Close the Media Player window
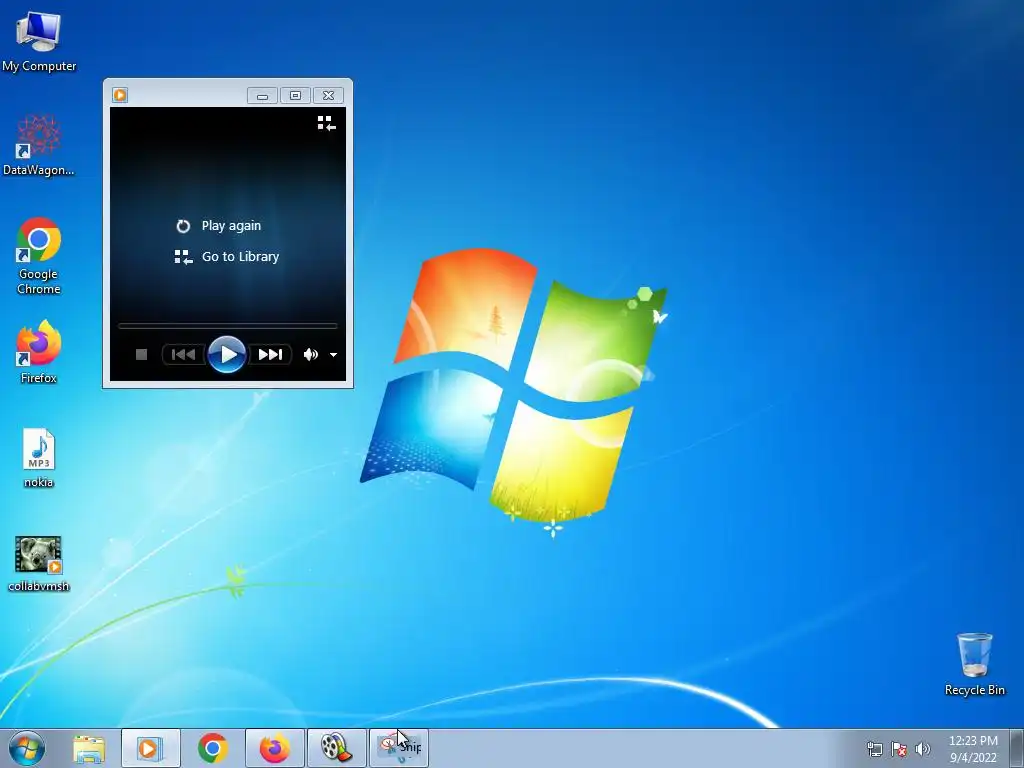The image size is (1024, 768). 328,96
